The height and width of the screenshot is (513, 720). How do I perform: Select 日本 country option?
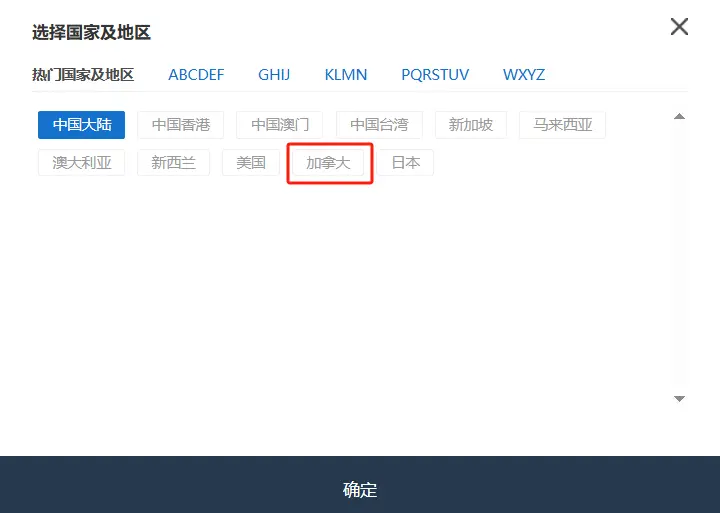(x=405, y=163)
